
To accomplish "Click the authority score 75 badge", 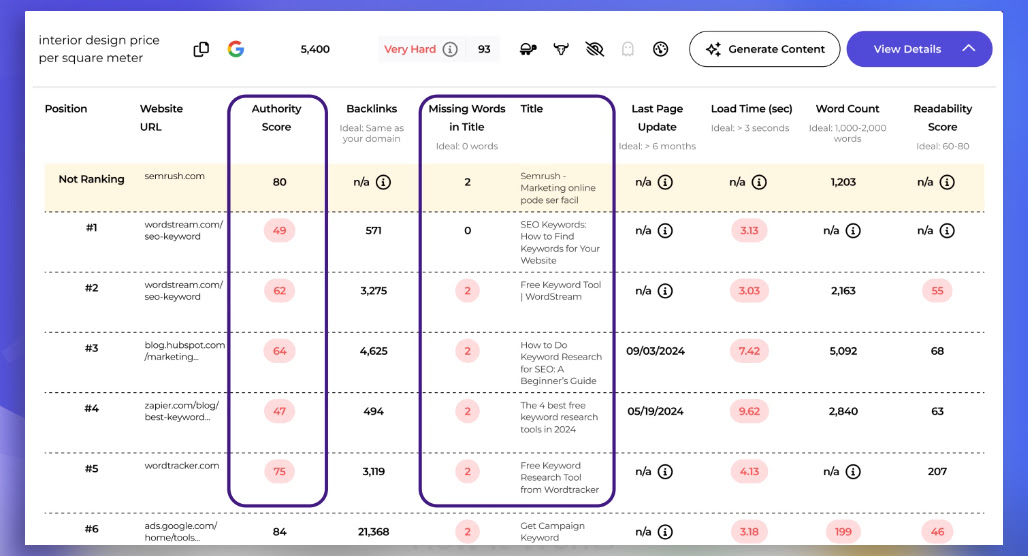I will (x=279, y=471).
